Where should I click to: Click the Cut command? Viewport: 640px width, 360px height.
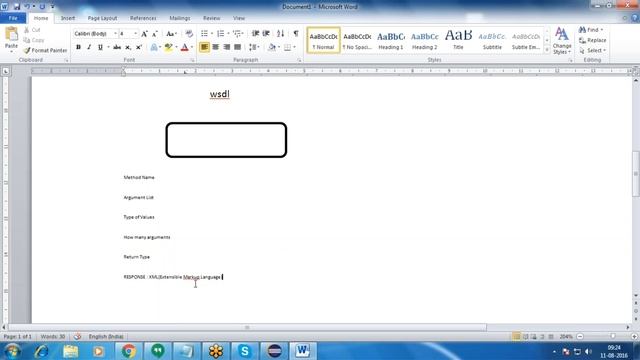coord(32,30)
